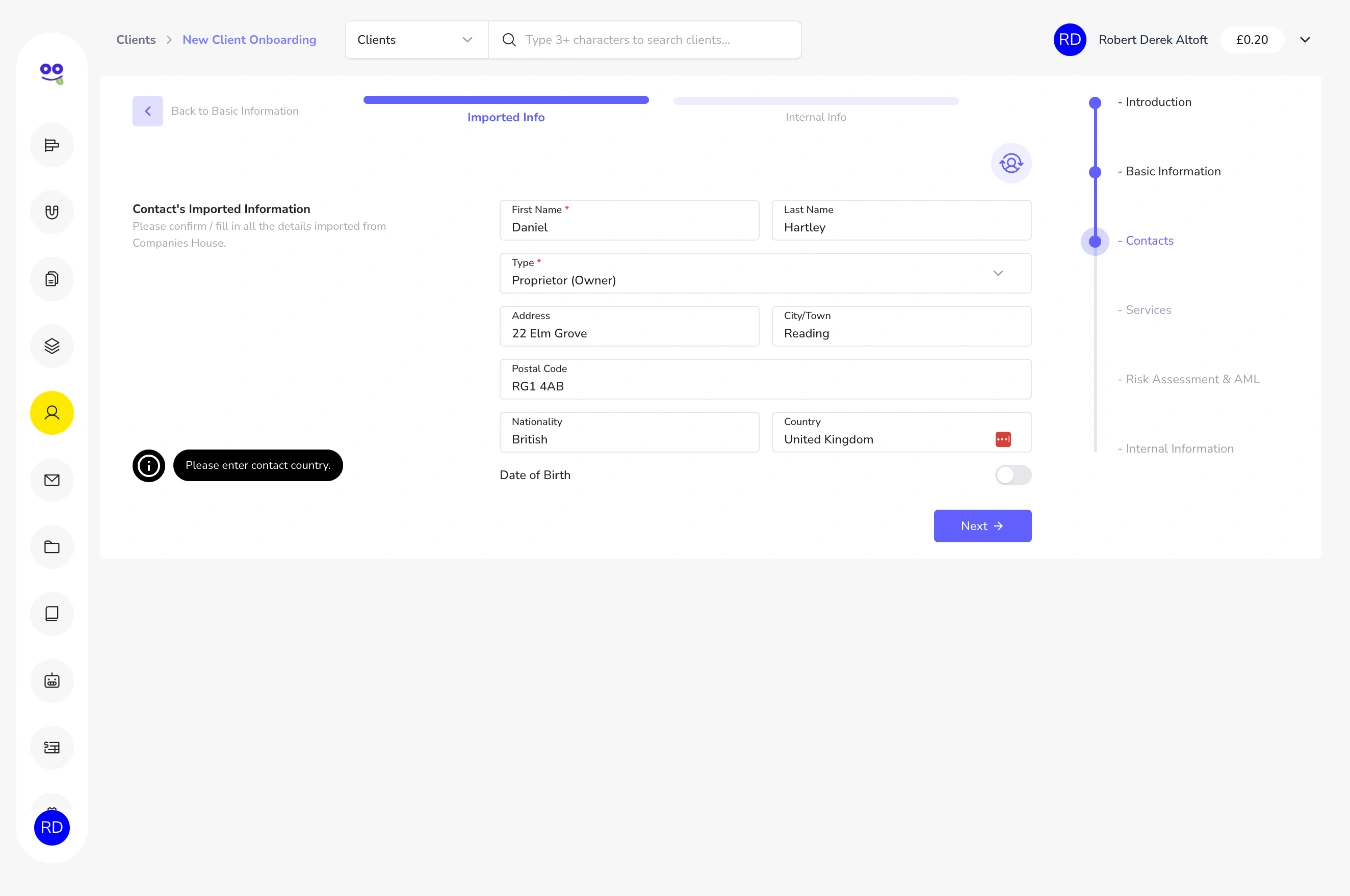Click the Postal Code field with RG1 4AB

pyautogui.click(x=765, y=379)
